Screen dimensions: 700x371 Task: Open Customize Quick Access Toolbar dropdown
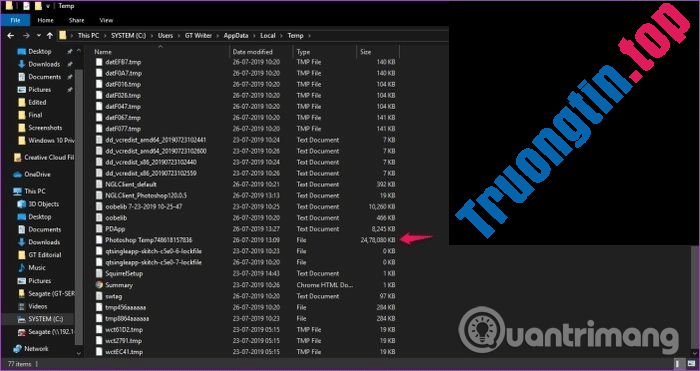click(48, 6)
